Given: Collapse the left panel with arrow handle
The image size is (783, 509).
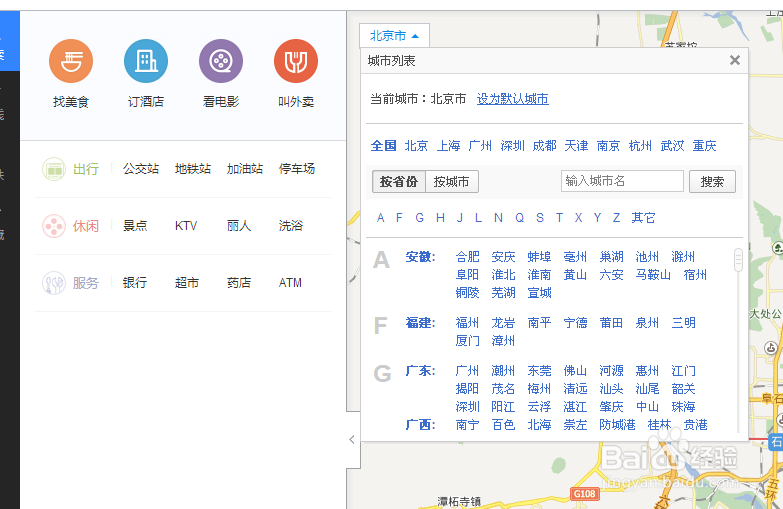Looking at the screenshot, I should click(x=352, y=440).
